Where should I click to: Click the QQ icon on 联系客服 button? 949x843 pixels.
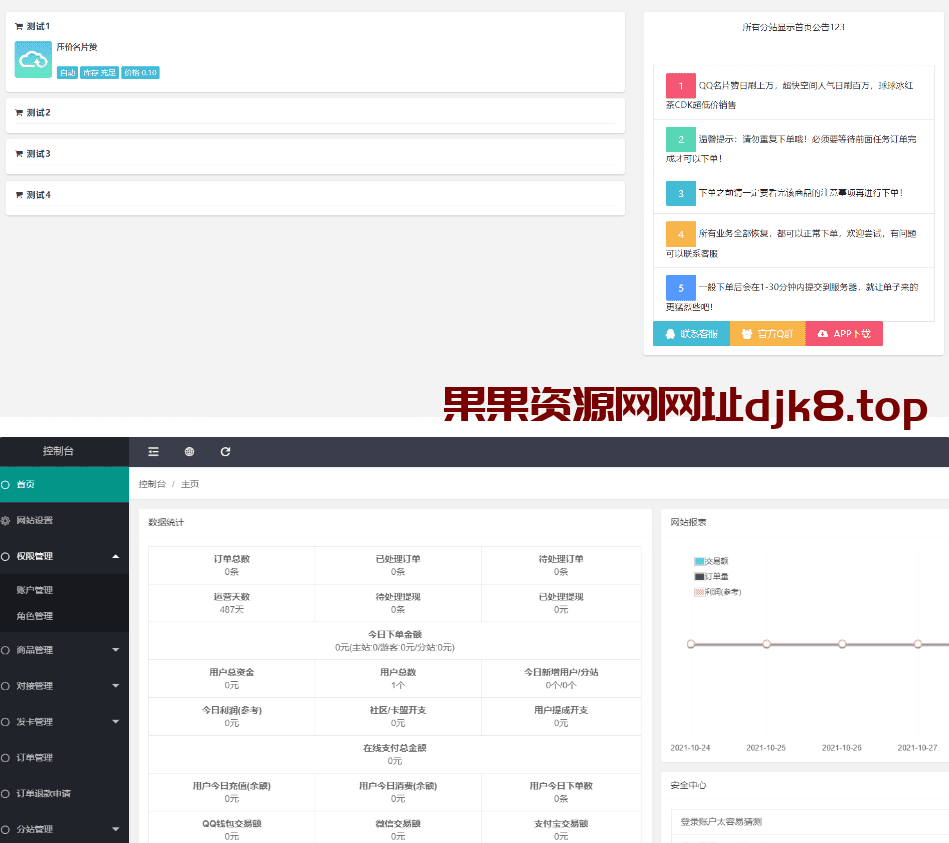pos(671,333)
